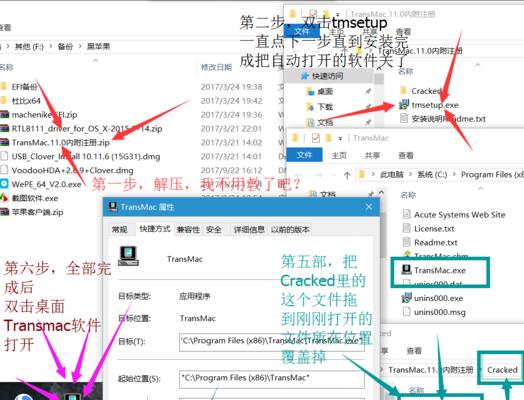Click the properties checkmark icon in TransMac title bar
The image size is (524, 400).
tap(315, 138)
